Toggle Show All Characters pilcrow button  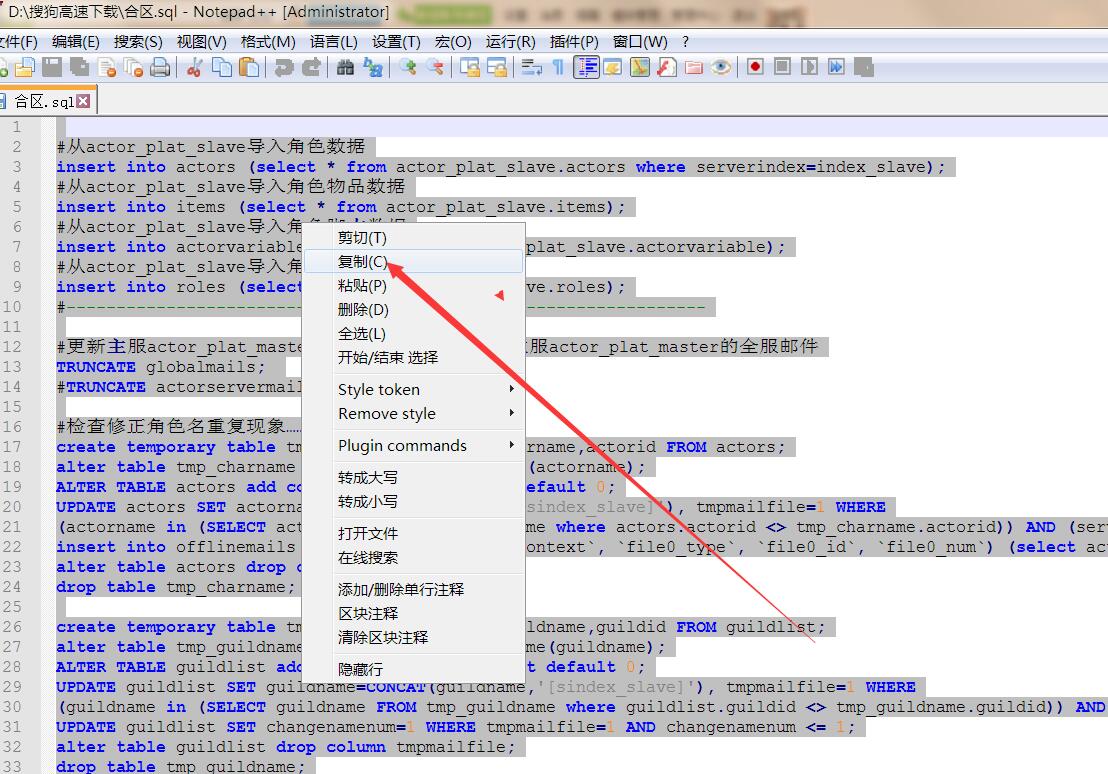click(x=558, y=67)
